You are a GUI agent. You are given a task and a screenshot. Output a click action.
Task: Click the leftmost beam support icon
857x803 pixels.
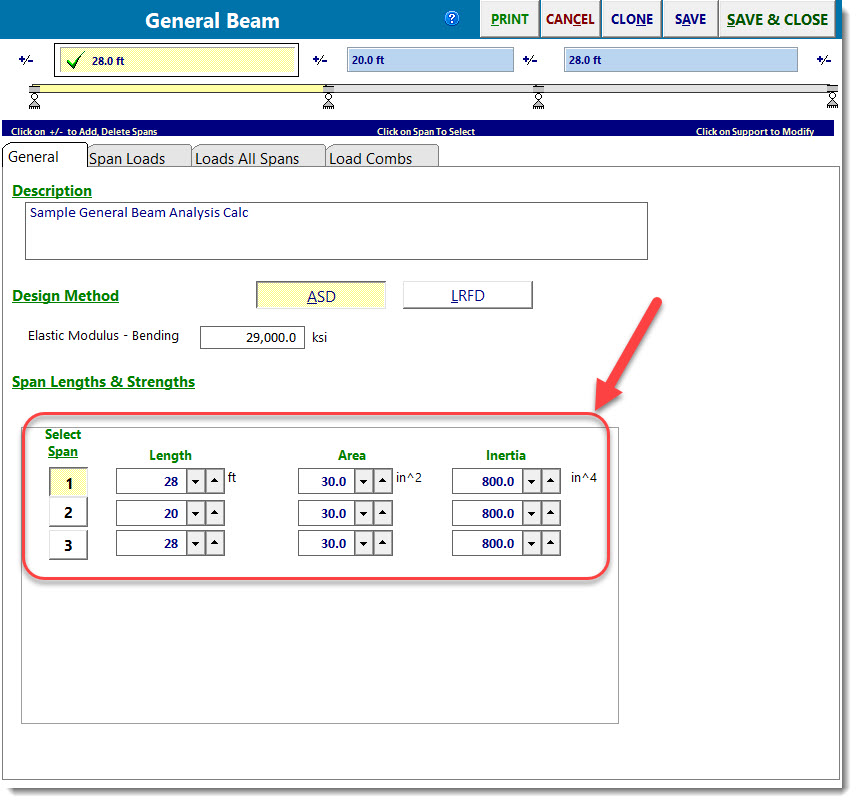[x=34, y=98]
